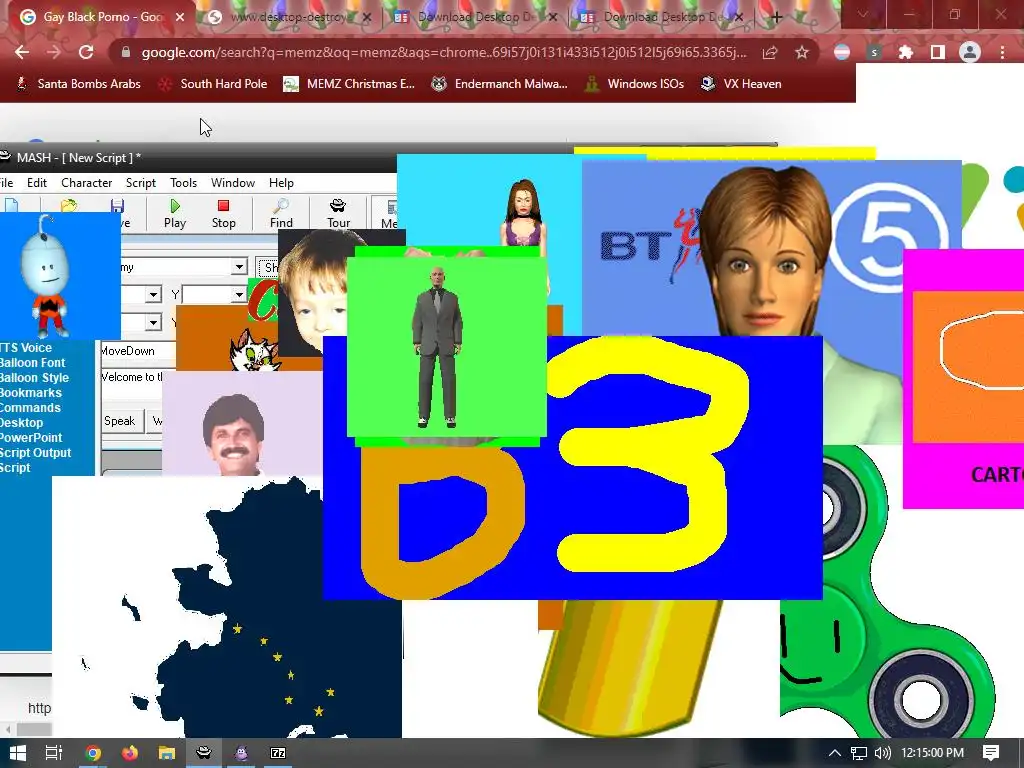Select TTS Voice in MASH sidebar

25,347
